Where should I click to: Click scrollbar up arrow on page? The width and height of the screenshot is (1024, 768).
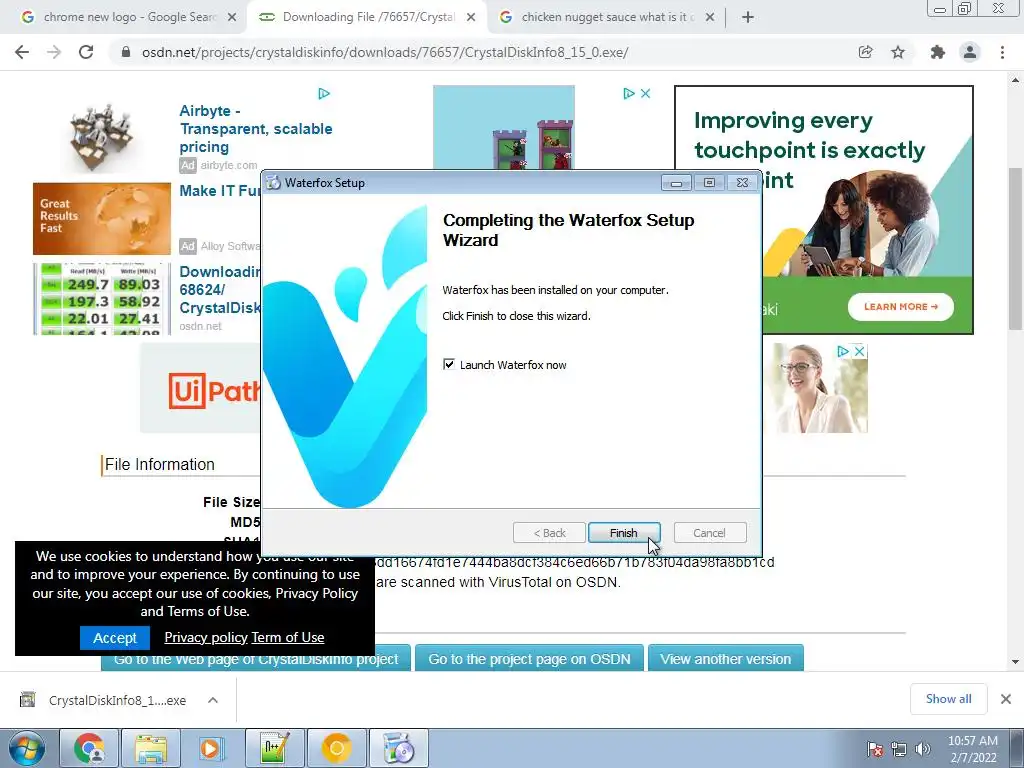tap(1016, 80)
